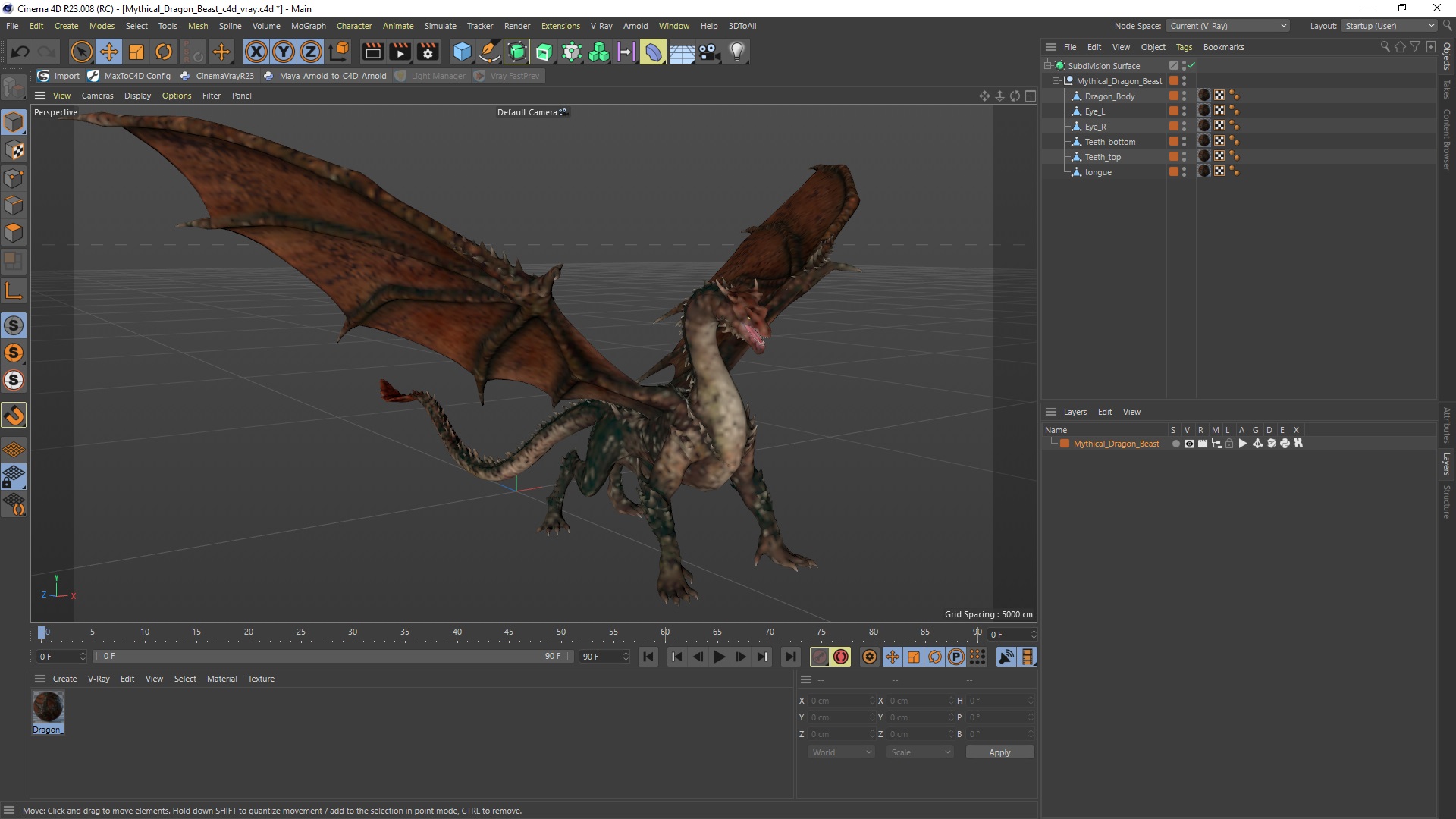This screenshot has height=819, width=1456.
Task: Toggle Z axis lock
Action: tap(311, 52)
